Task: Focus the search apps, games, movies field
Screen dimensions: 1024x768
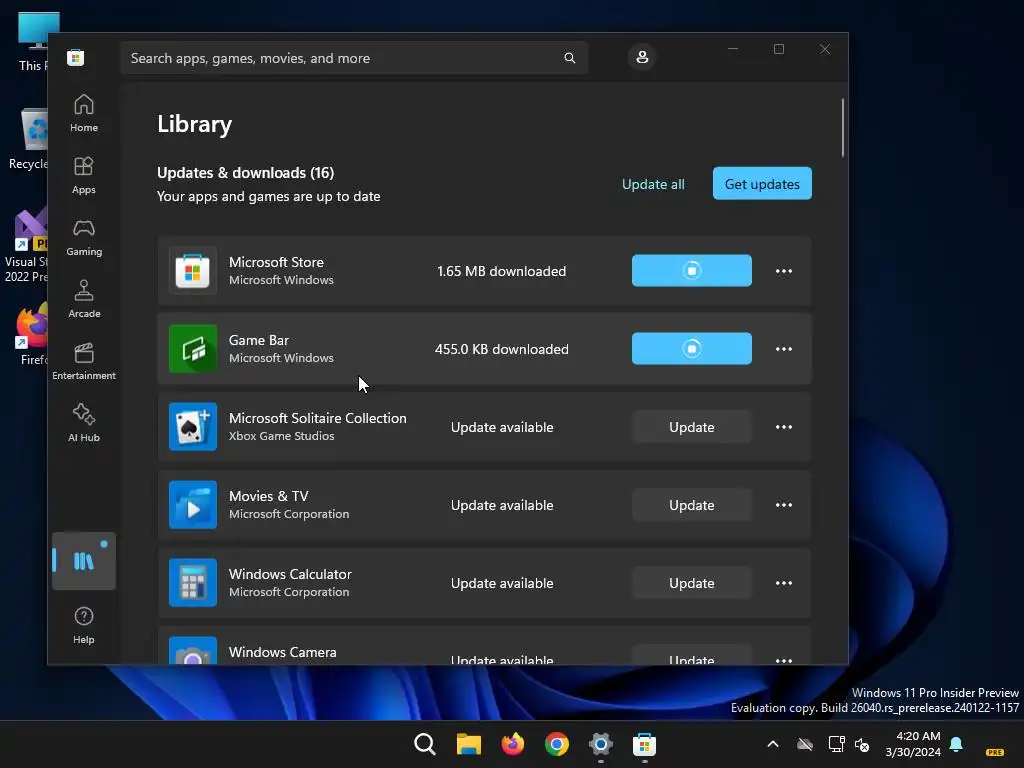Action: point(354,58)
